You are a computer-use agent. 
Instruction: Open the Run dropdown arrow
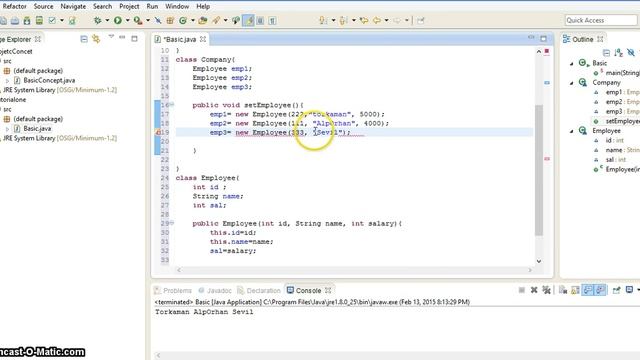tap(127, 20)
